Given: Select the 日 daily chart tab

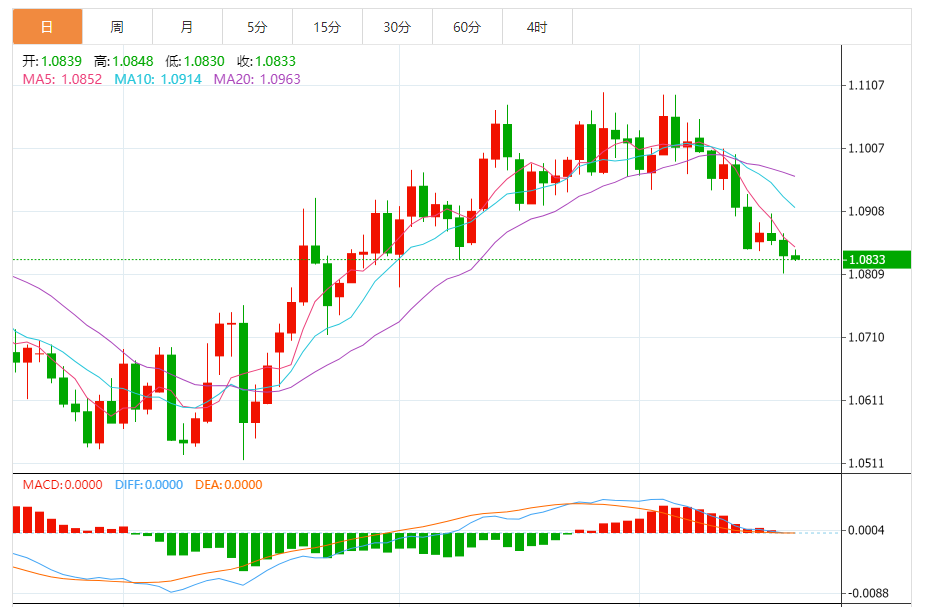Looking at the screenshot, I should point(47,27).
